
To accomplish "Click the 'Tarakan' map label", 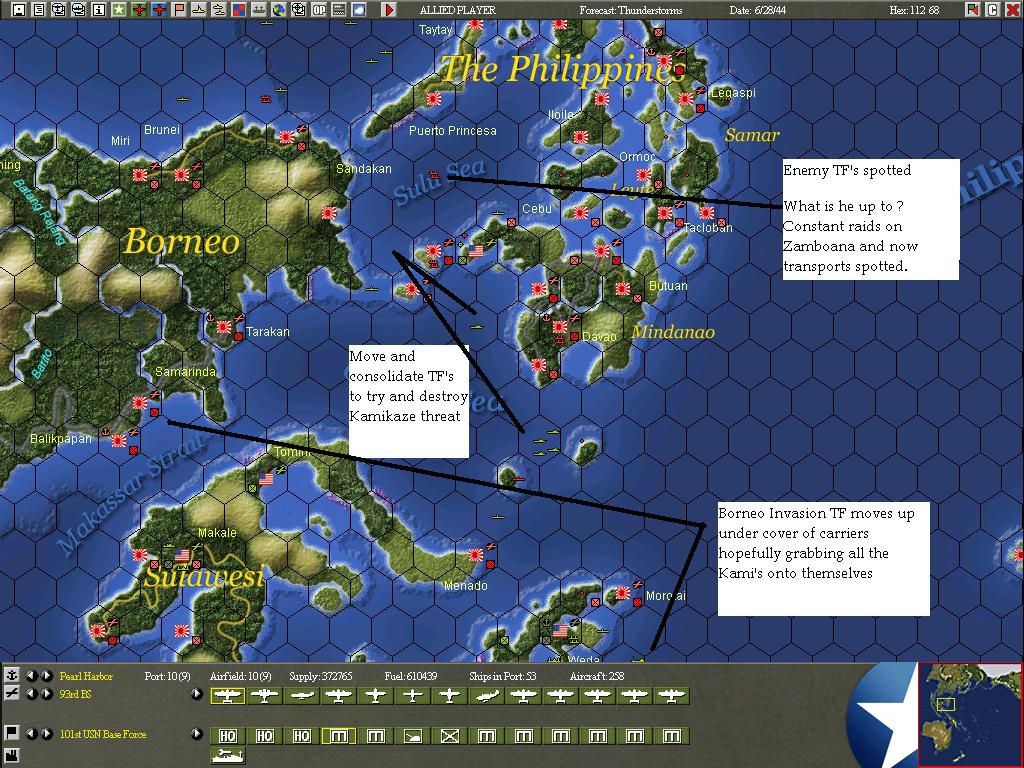I will [x=268, y=332].
